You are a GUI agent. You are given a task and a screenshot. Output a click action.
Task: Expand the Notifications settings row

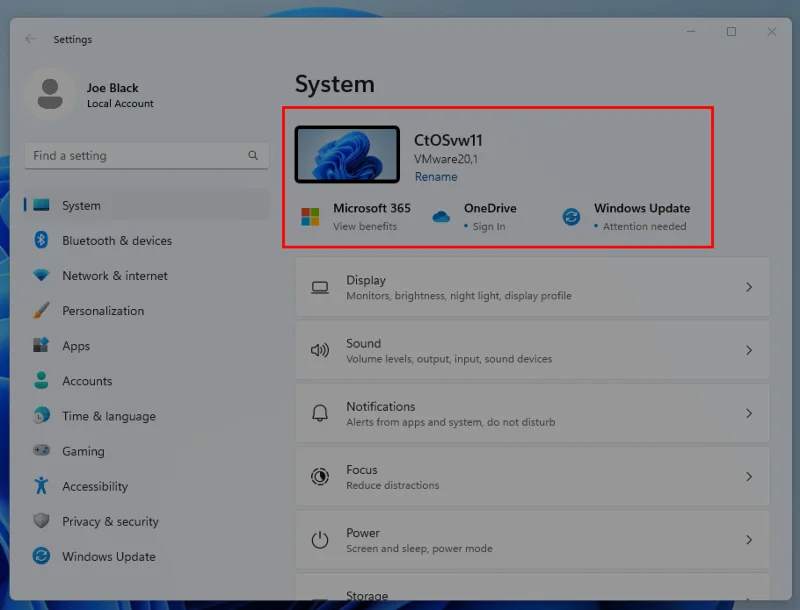click(x=531, y=413)
